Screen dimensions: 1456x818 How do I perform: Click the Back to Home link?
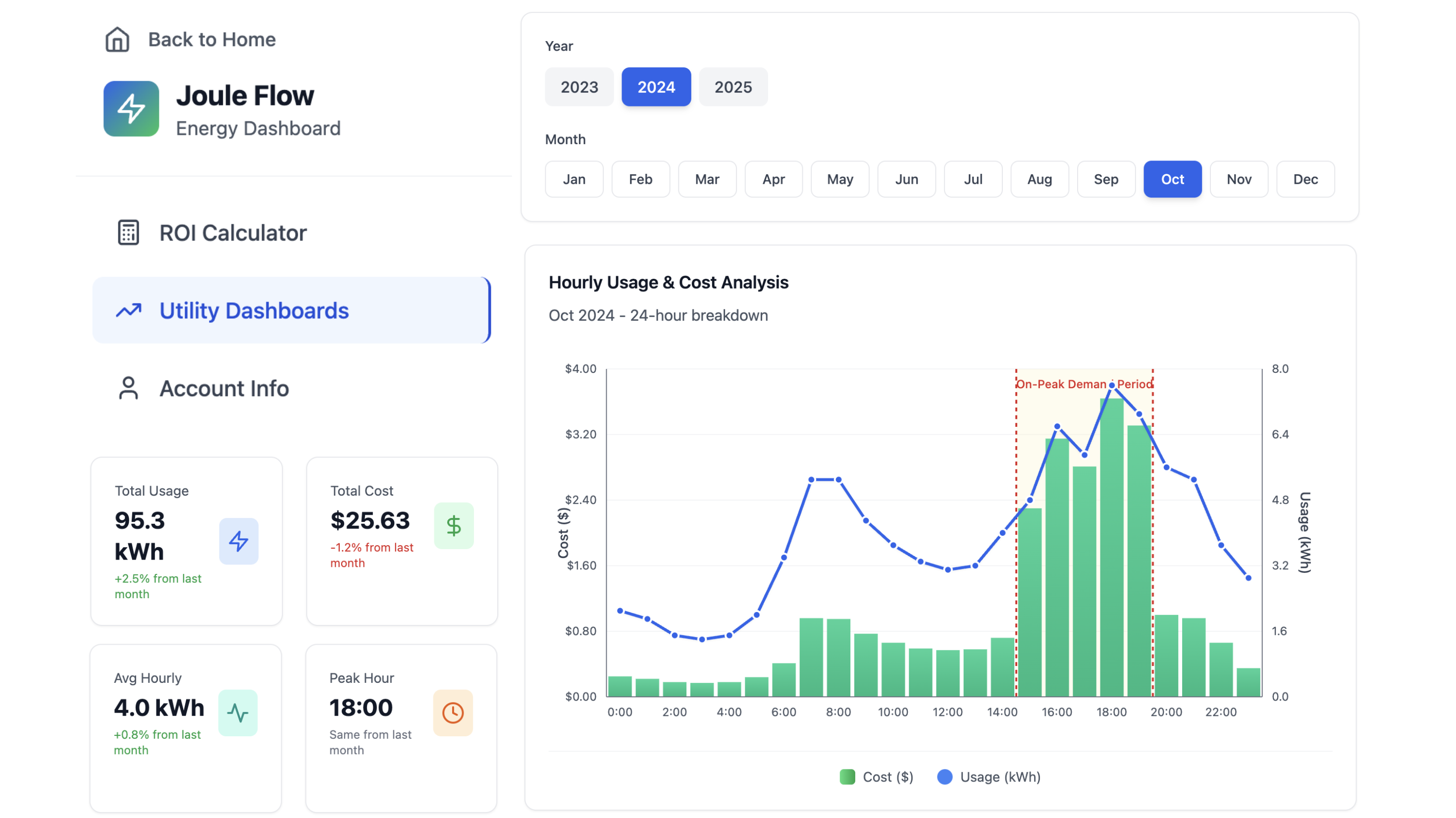211,39
